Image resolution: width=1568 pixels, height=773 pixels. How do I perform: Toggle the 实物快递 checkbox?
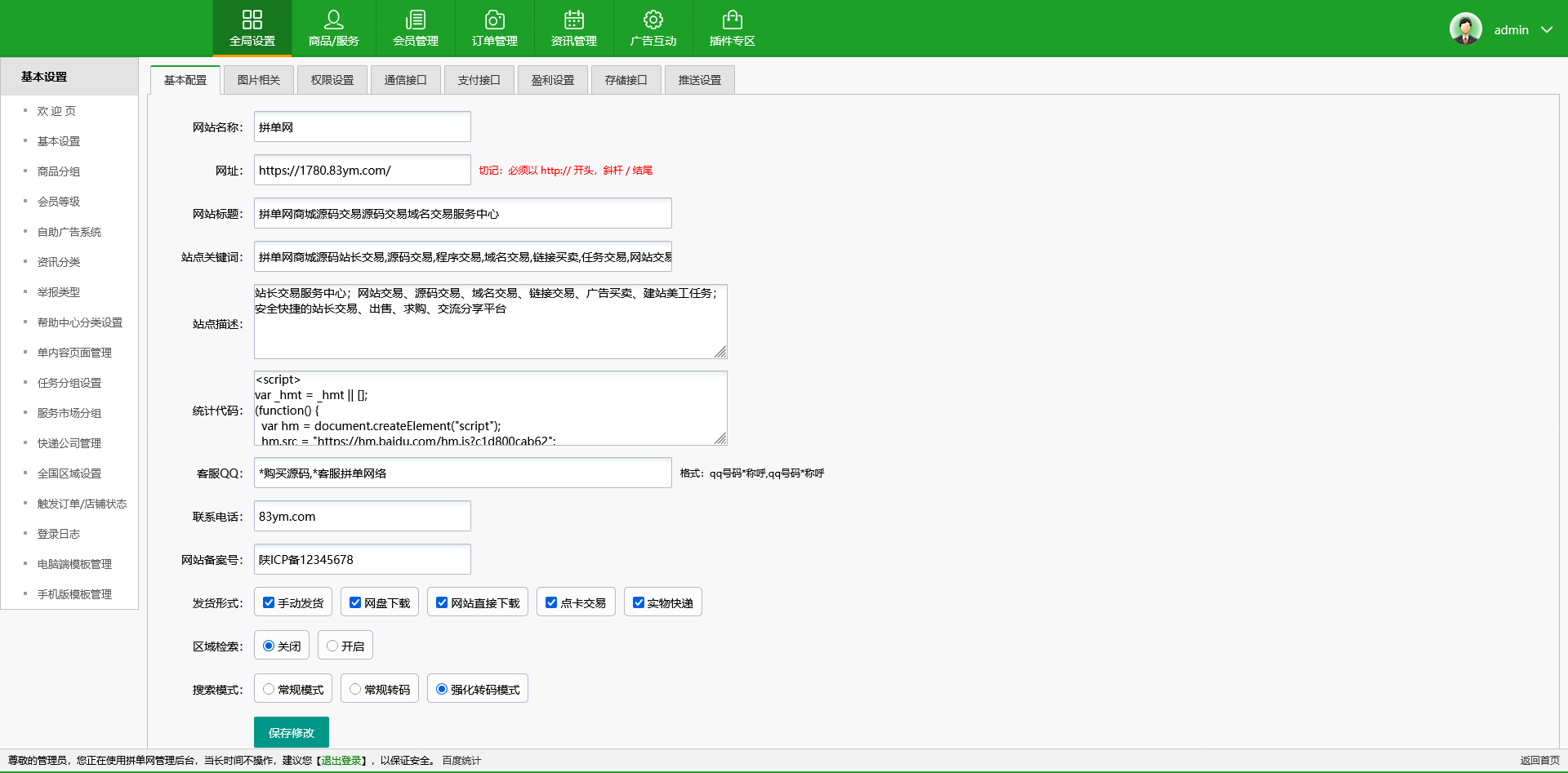click(639, 602)
